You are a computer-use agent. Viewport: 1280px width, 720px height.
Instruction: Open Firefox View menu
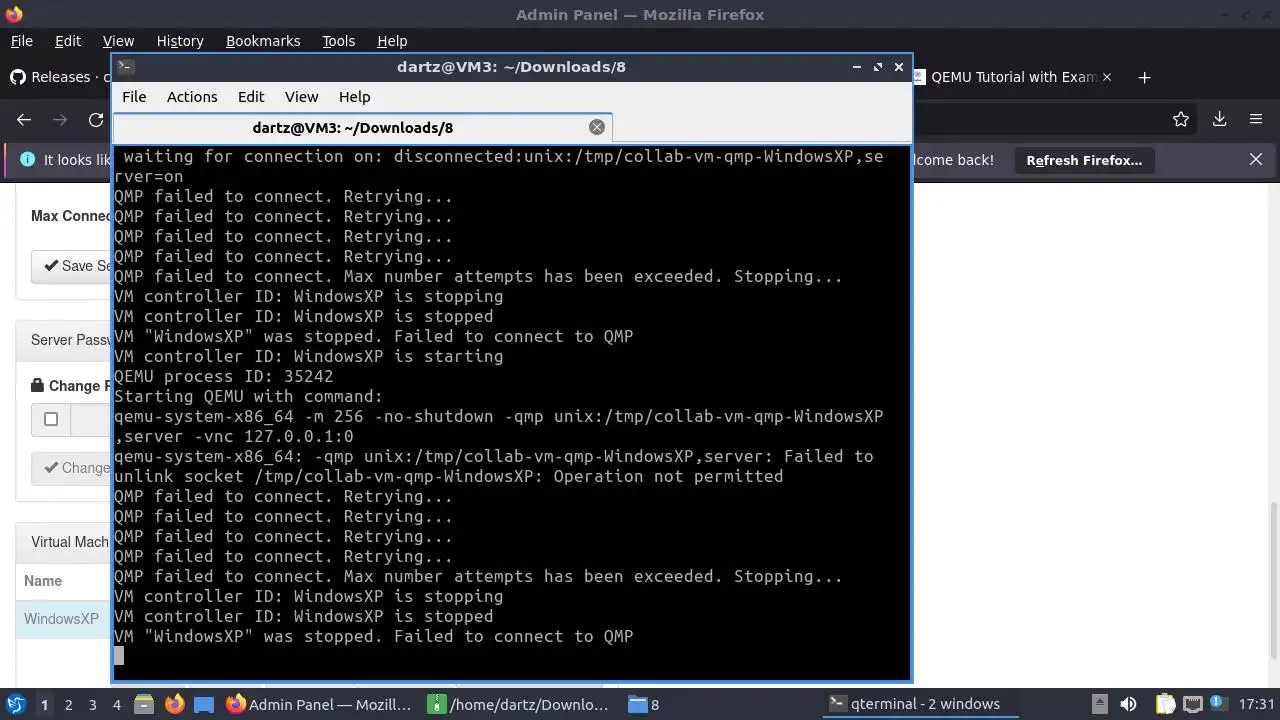[x=118, y=41]
